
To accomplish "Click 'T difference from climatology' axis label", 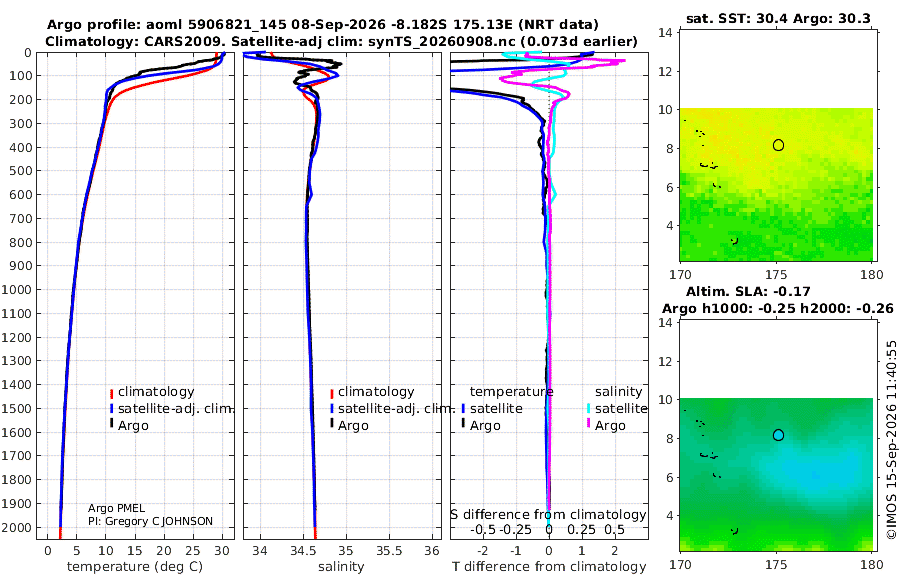I will point(549,567).
